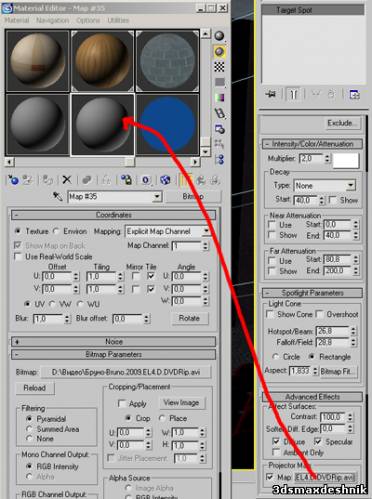The image size is (372, 499).
Task: Click the Pin Stack icon in modifier panel
Action: tap(271, 94)
